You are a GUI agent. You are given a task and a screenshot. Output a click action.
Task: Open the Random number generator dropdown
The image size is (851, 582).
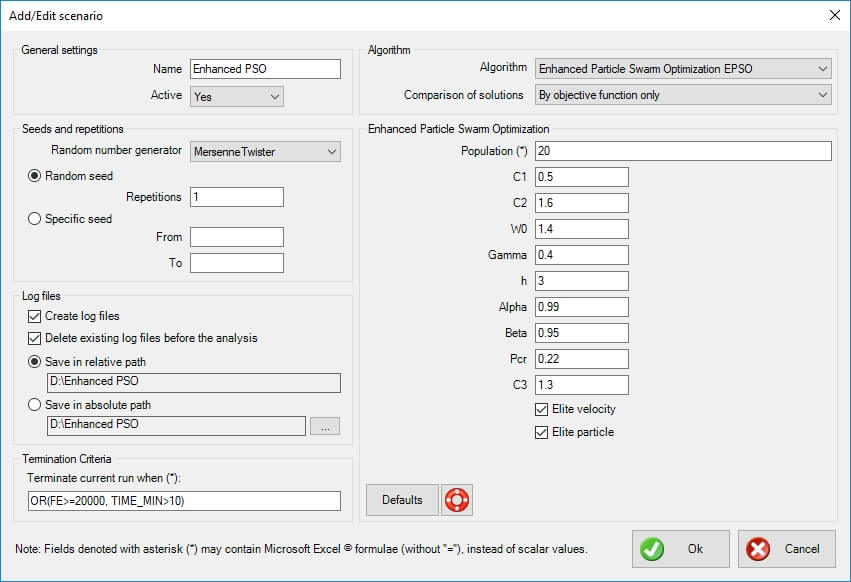click(x=265, y=151)
